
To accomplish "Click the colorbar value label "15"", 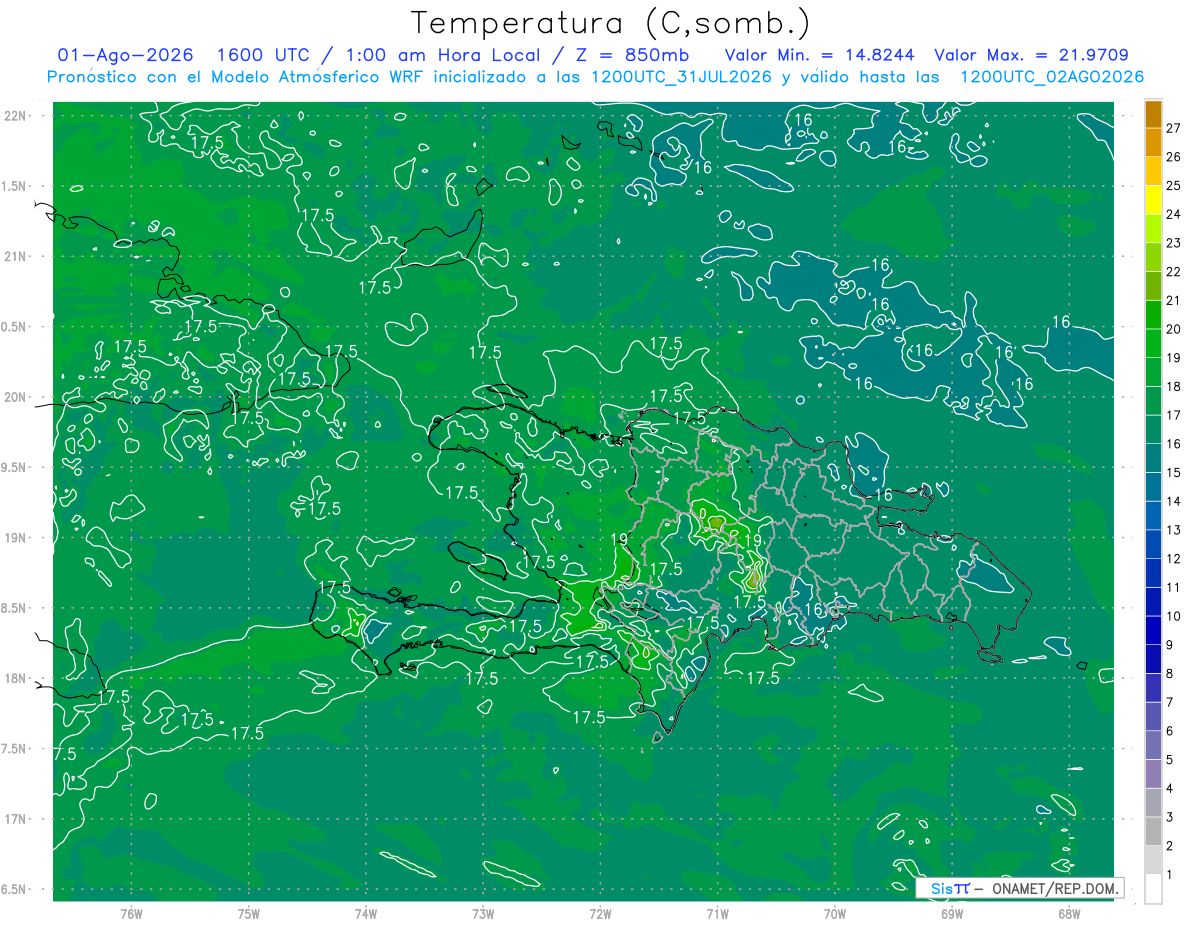I will click(1173, 472).
